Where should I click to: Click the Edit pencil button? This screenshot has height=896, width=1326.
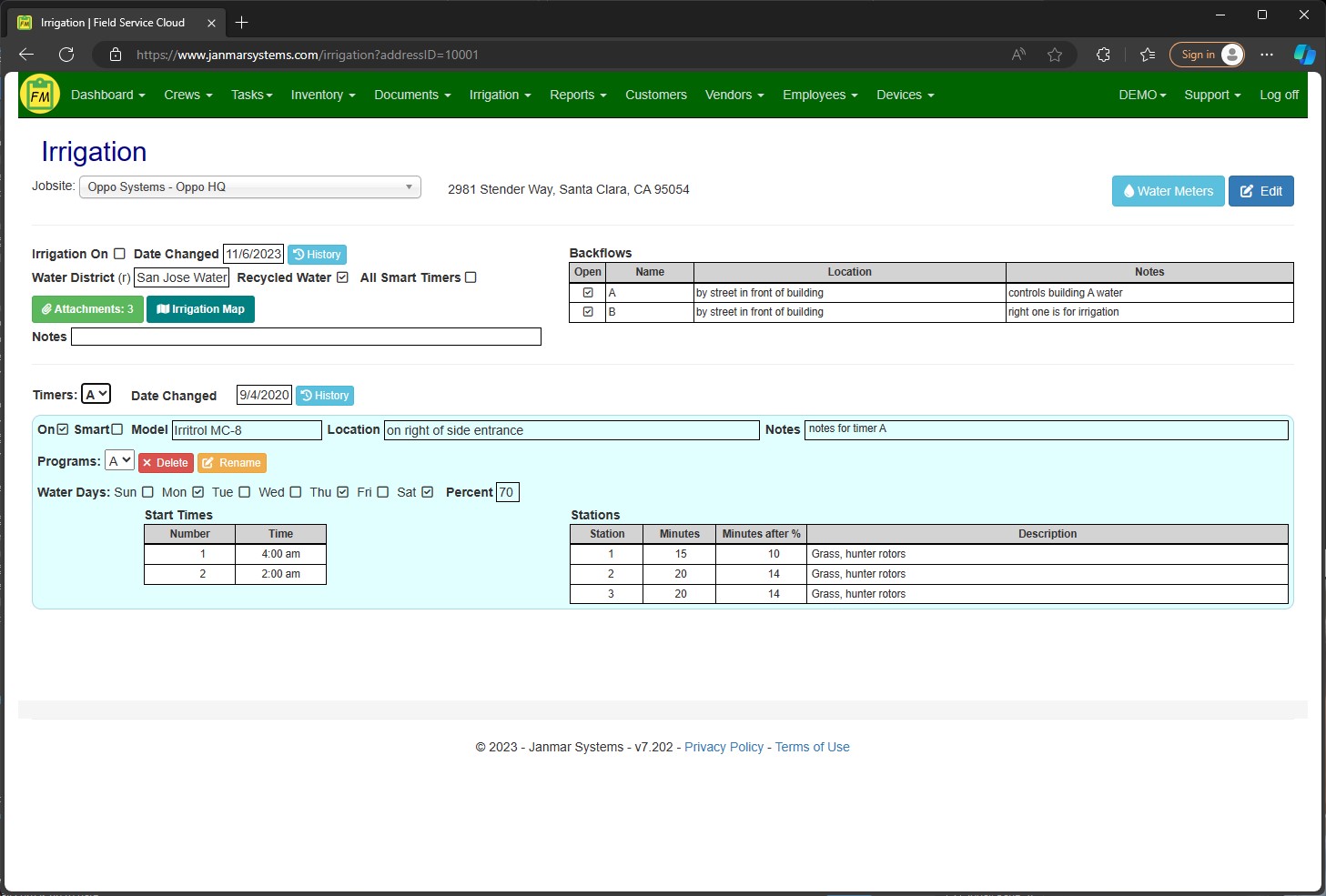coord(1260,191)
